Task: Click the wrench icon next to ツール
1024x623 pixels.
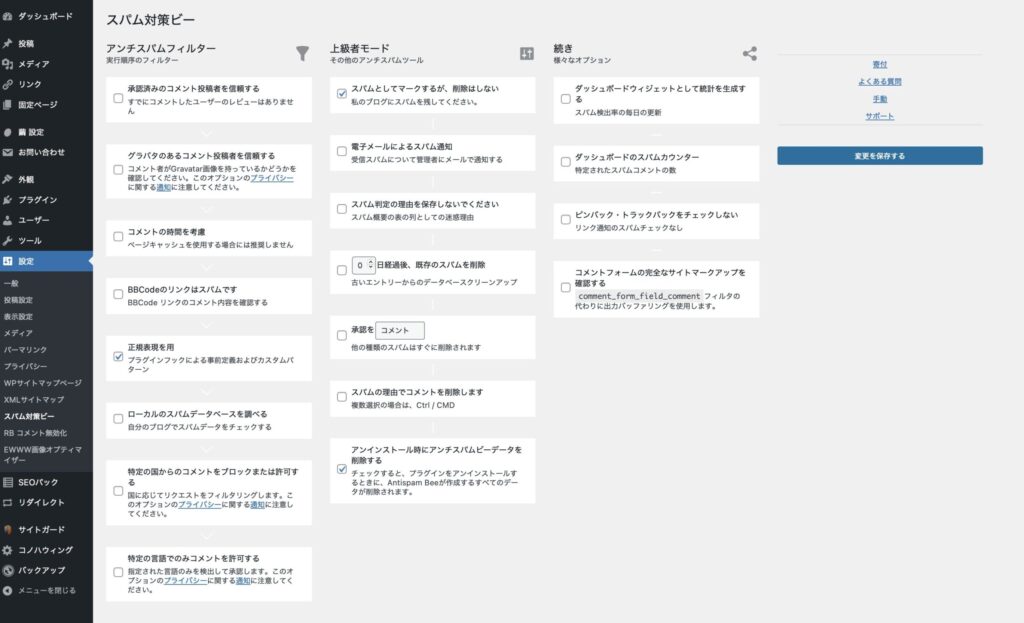Action: (8, 241)
